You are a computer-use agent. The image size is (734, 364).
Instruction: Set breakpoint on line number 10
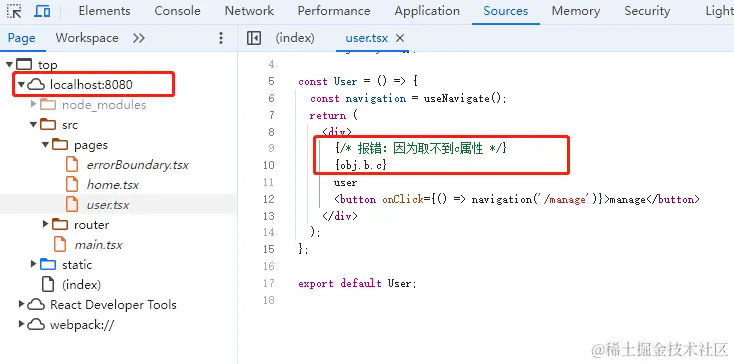269,165
